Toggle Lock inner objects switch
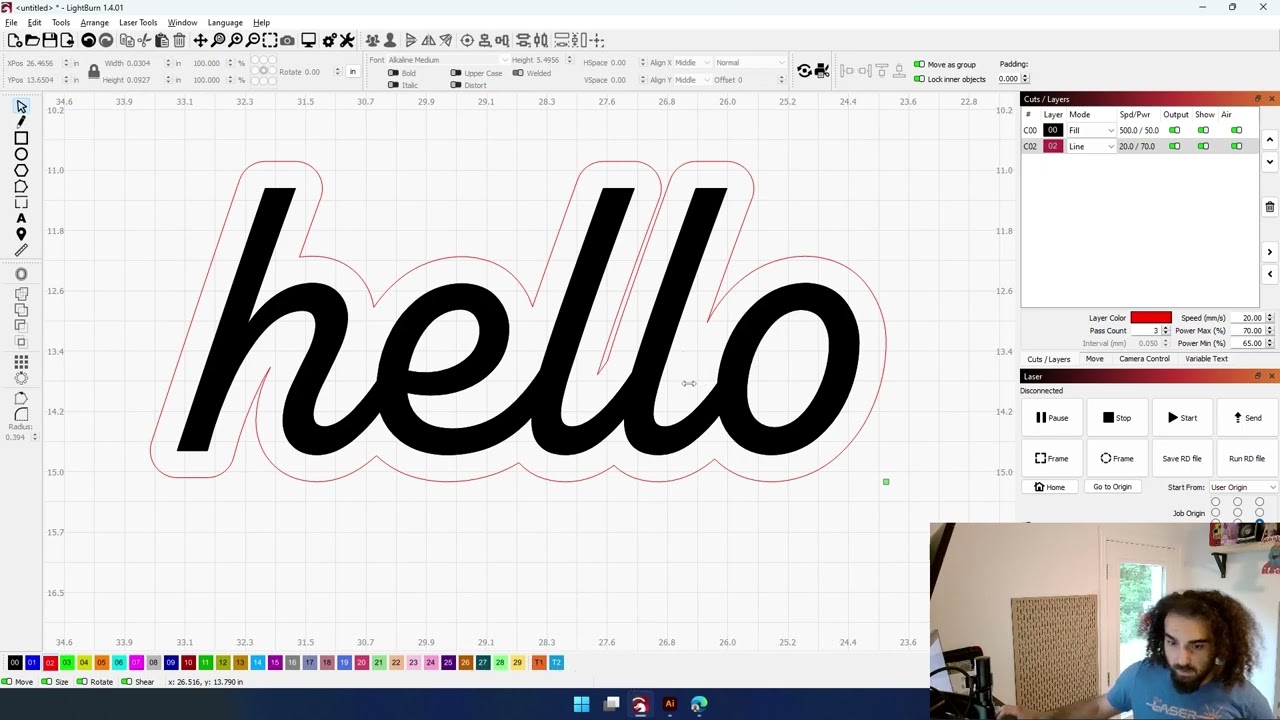 [x=919, y=79]
